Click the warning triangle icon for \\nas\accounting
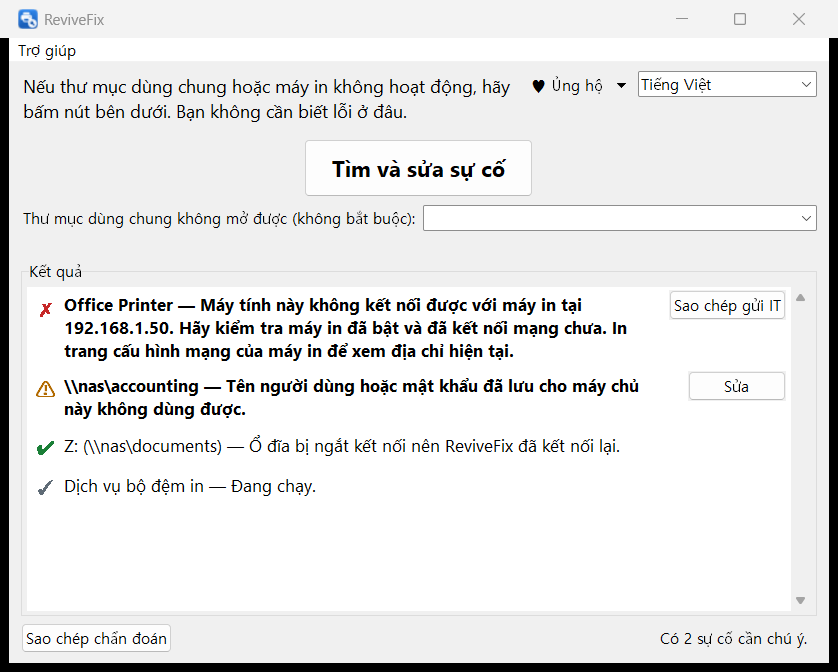 click(45, 389)
